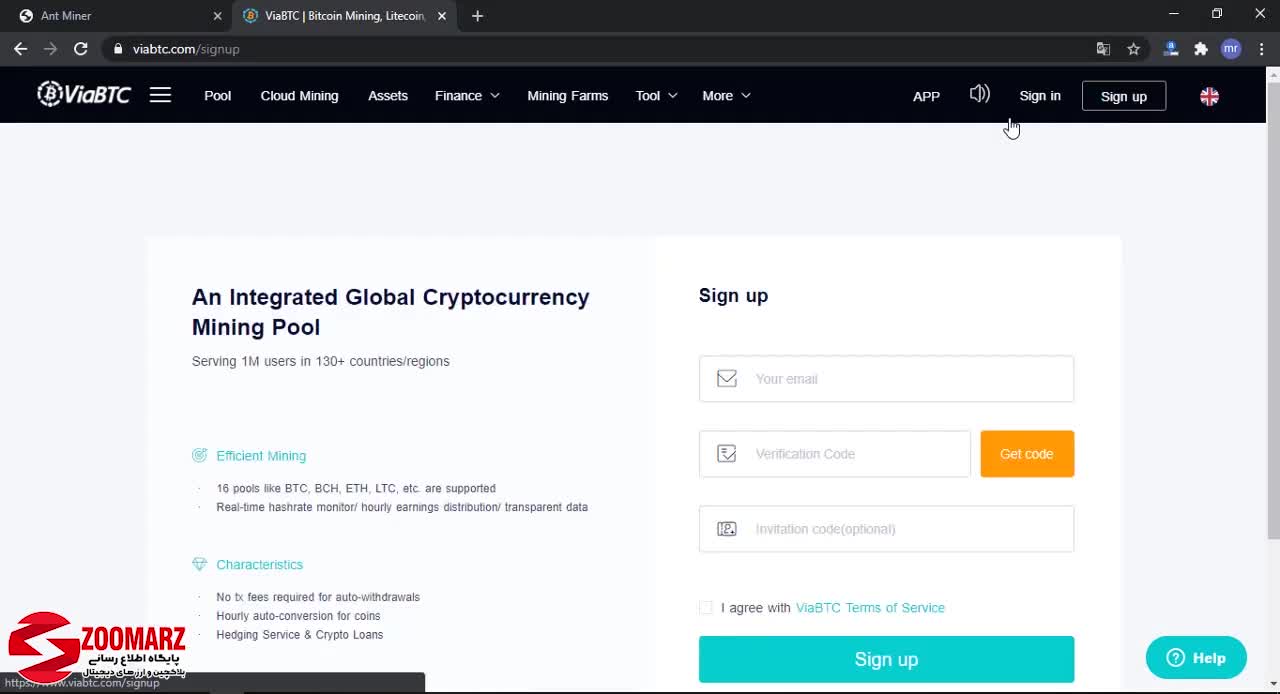Open the hamburger menu icon

pyautogui.click(x=160, y=95)
